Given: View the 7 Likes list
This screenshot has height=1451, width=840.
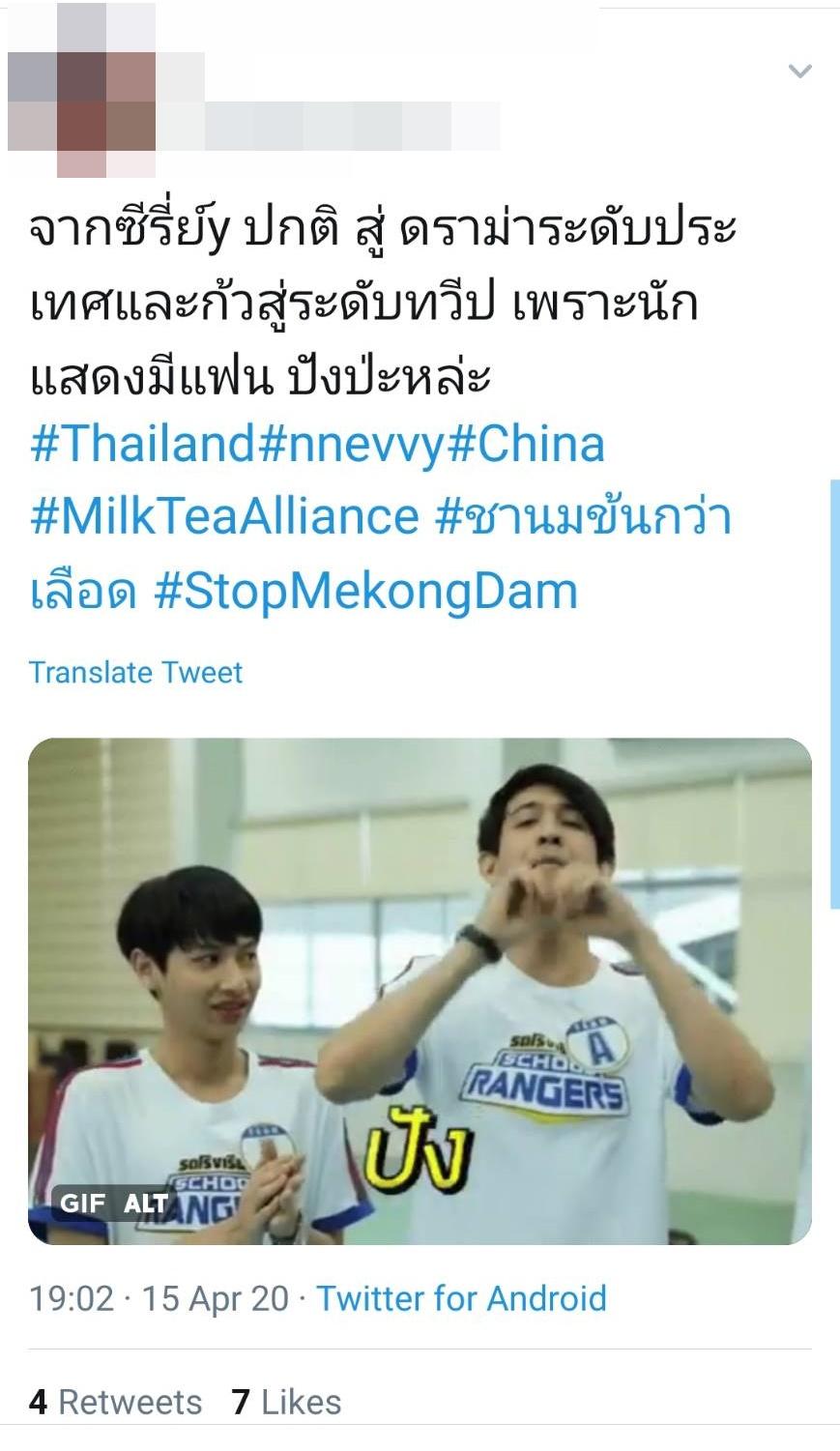Looking at the screenshot, I should click(286, 1402).
